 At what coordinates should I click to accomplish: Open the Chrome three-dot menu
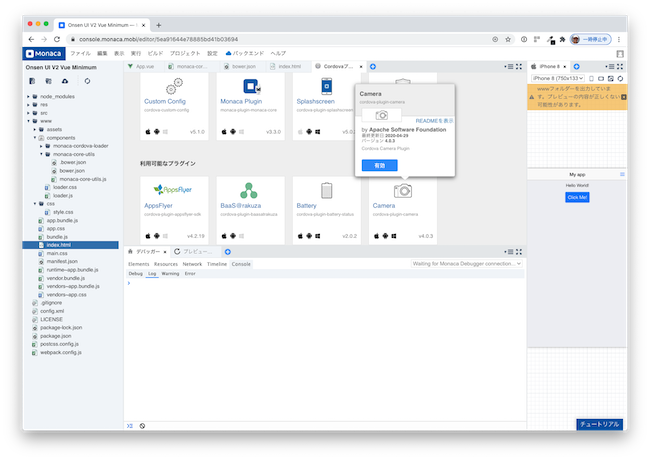[619, 39]
